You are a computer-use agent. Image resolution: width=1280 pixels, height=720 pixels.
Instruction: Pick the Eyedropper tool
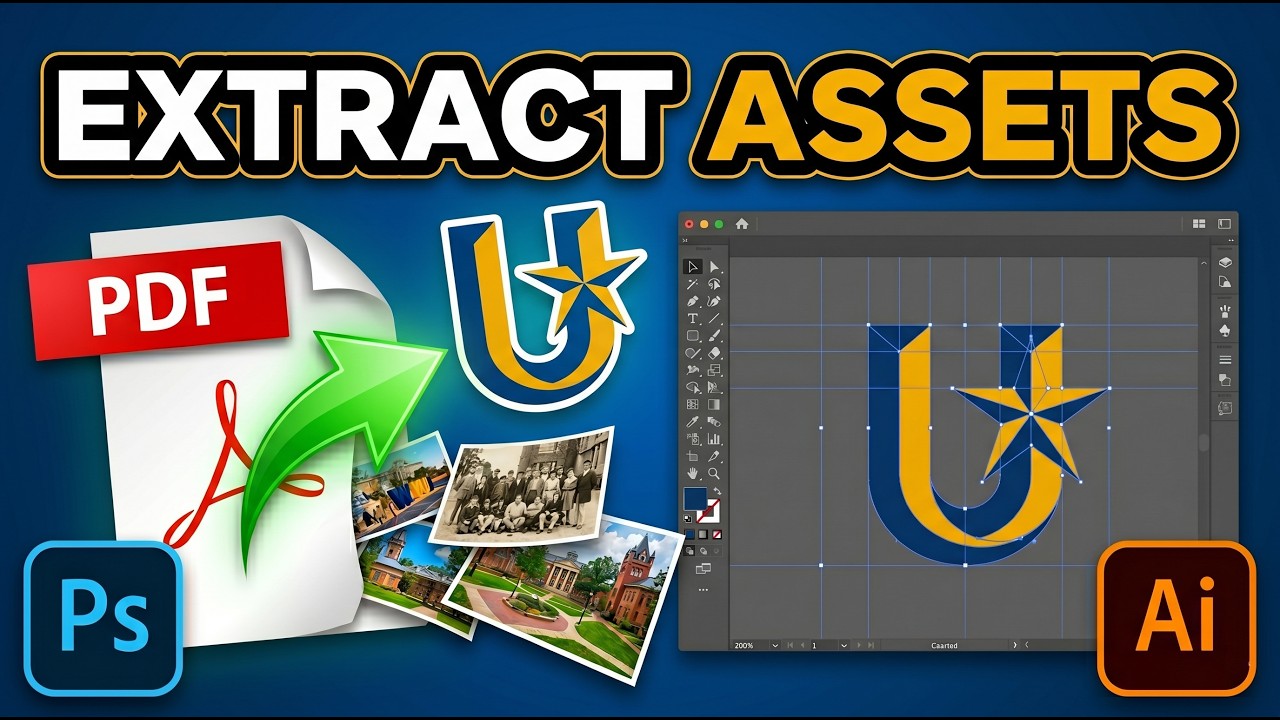(x=692, y=422)
